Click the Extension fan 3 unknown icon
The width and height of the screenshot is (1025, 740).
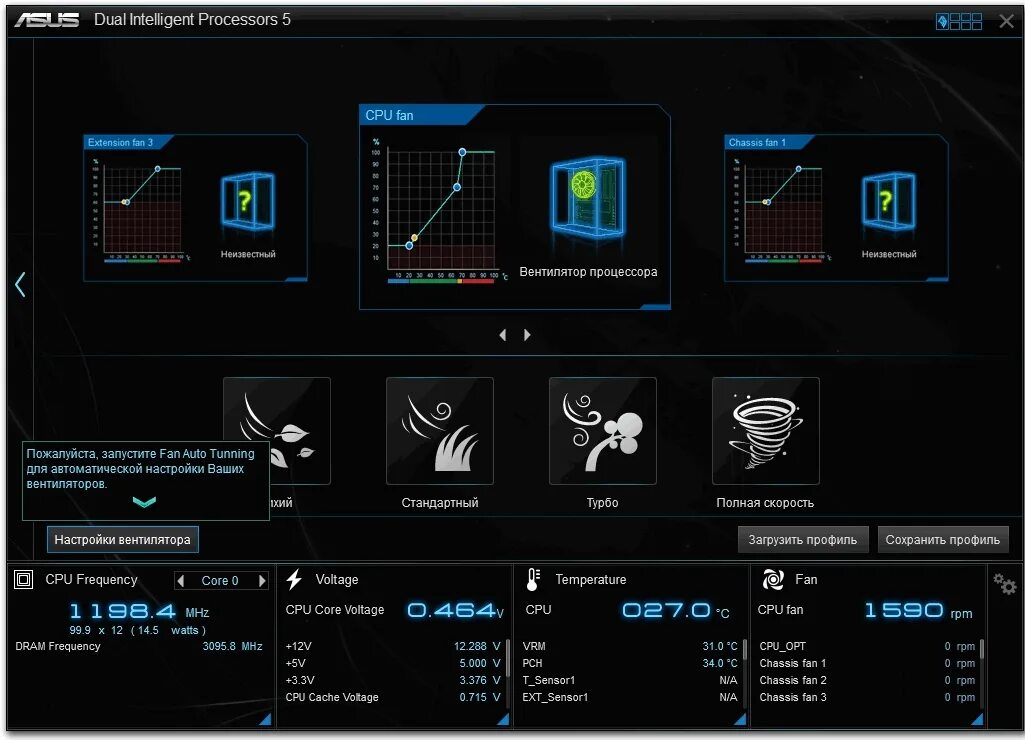pyautogui.click(x=248, y=200)
